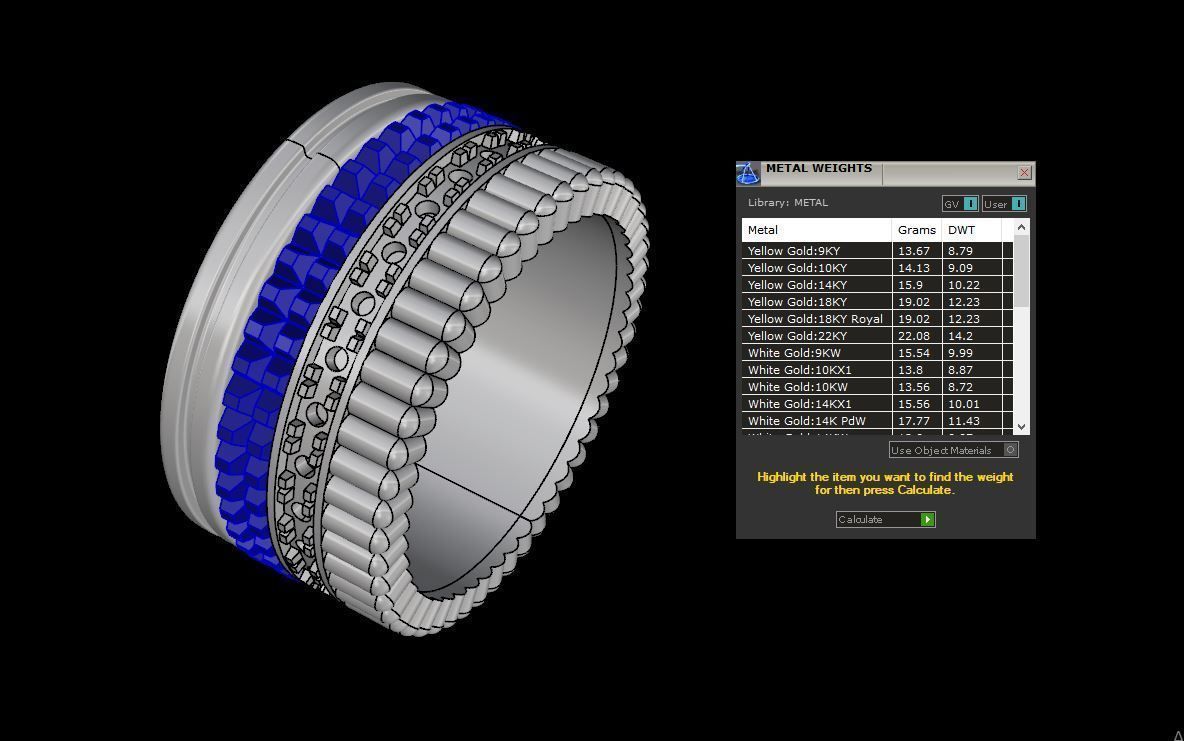Select the Yellow Gold:10KY row
1184x741 pixels.
[x=877, y=268]
